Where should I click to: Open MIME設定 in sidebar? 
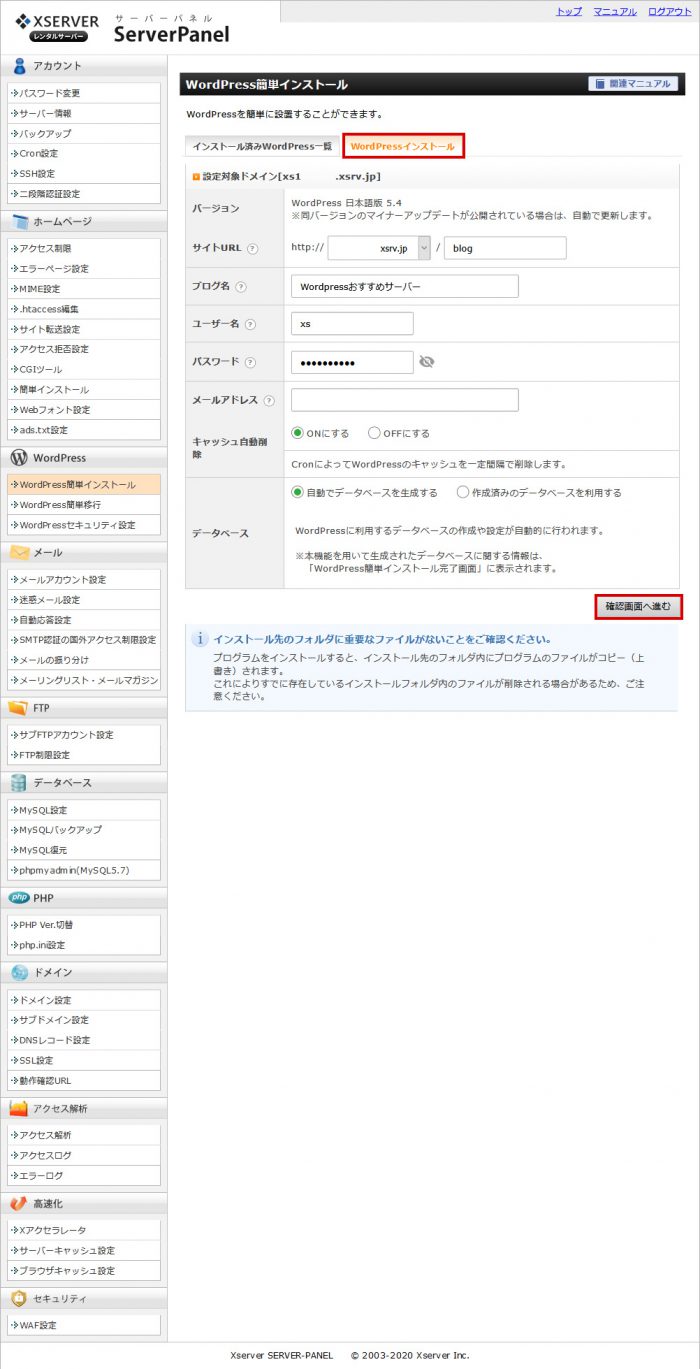coord(84,288)
